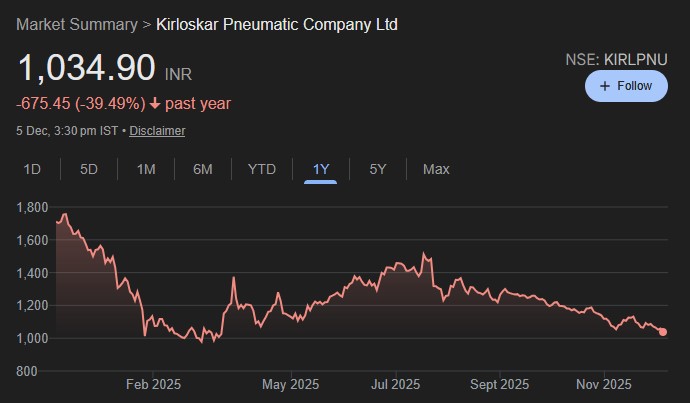690x403 pixels.
Task: Click the red down arrow icon
Action: point(155,104)
